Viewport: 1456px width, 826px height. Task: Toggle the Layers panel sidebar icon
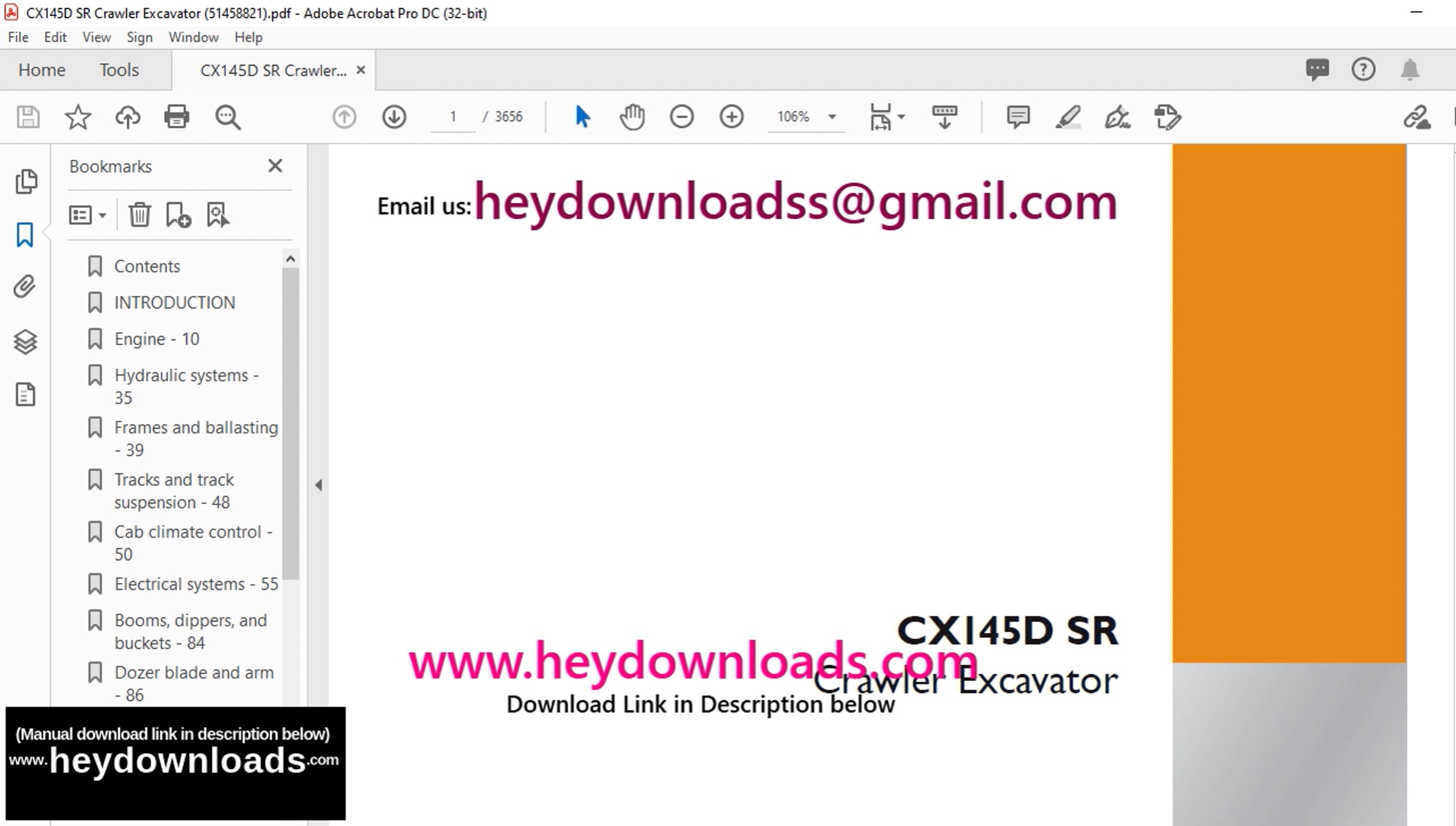[x=25, y=342]
